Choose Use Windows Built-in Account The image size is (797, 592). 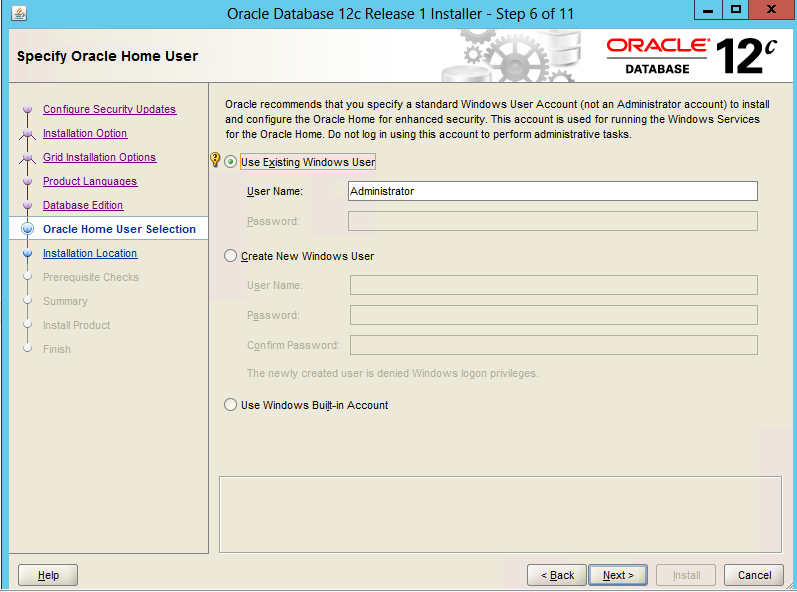(231, 405)
